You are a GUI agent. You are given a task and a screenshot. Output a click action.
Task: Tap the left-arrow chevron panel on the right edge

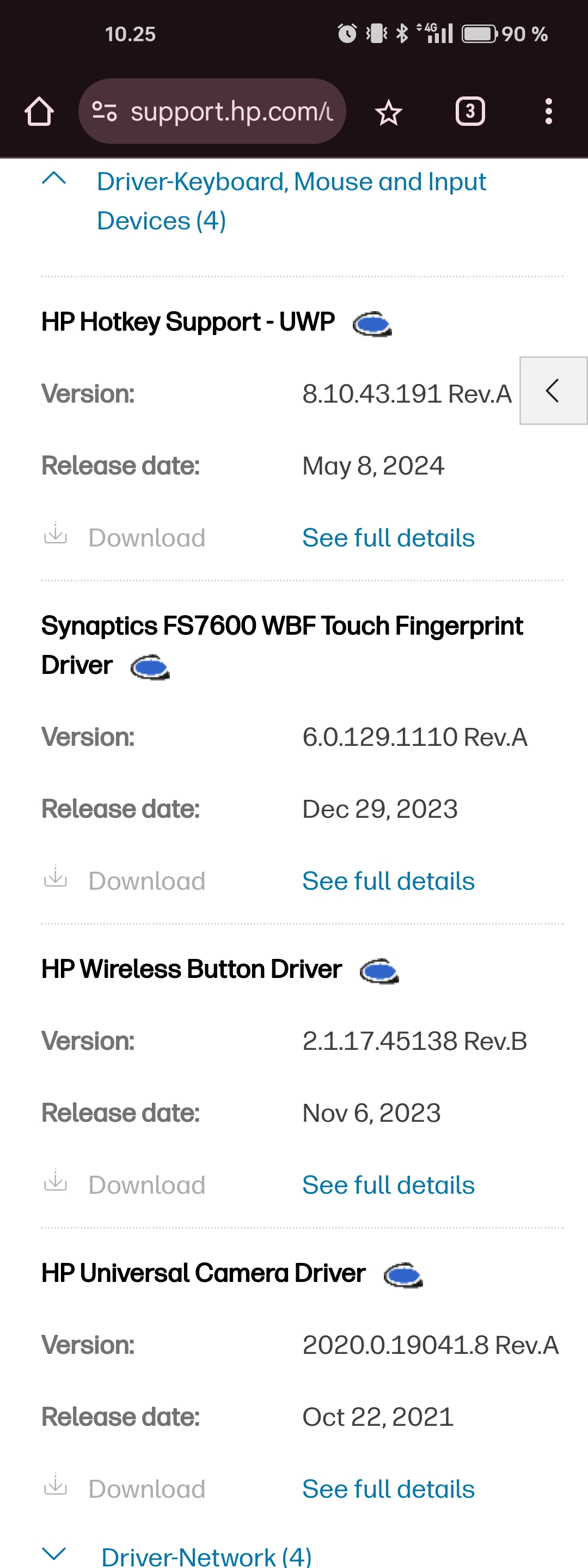click(552, 391)
